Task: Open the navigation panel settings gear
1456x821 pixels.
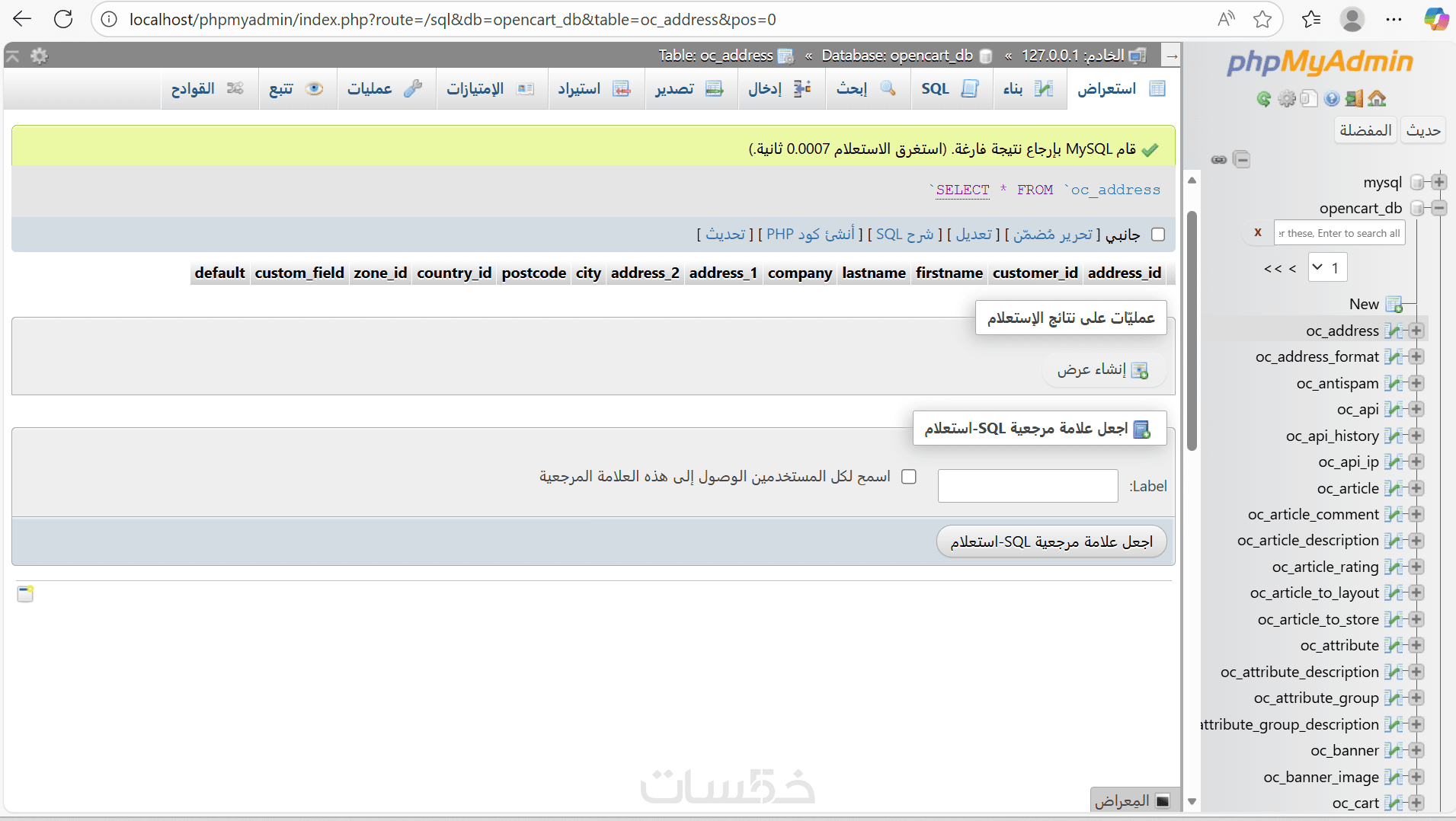Action: point(1287,98)
